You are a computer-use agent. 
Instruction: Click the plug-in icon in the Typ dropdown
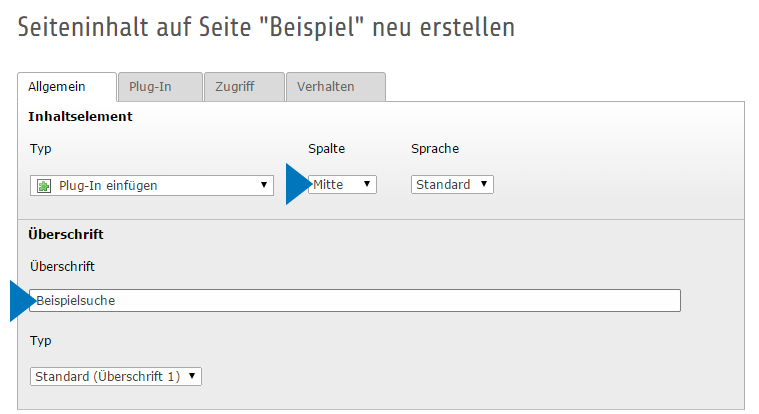click(x=44, y=185)
